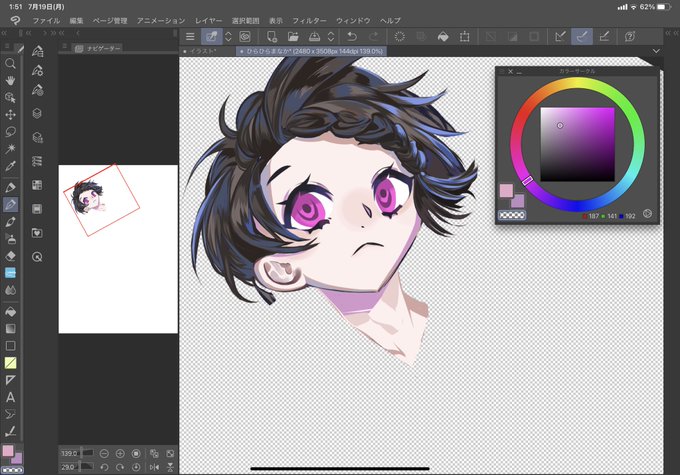Select the Figure rectangle tool

click(x=10, y=346)
